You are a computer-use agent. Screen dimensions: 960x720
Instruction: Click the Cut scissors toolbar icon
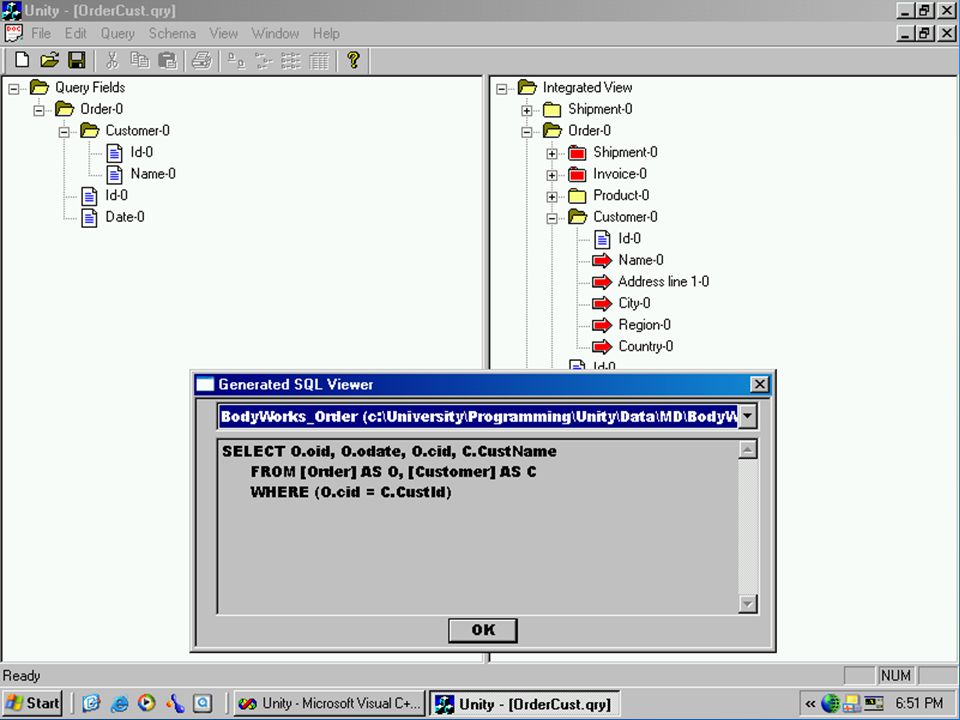[x=112, y=60]
